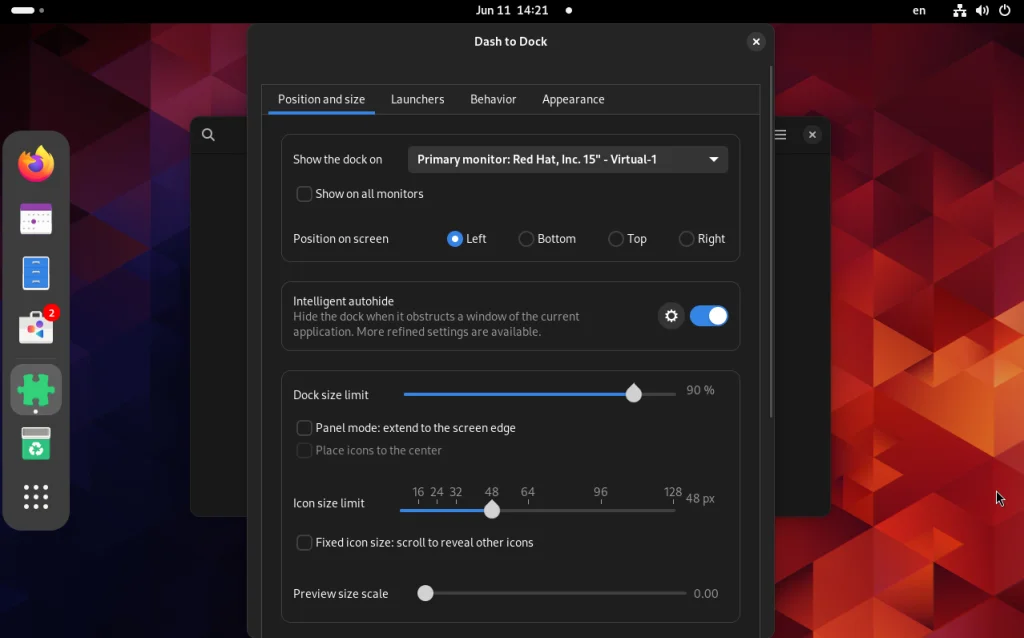The width and height of the screenshot is (1024, 638).
Task: Click the green Extensions puzzle icon
Action: point(36,388)
